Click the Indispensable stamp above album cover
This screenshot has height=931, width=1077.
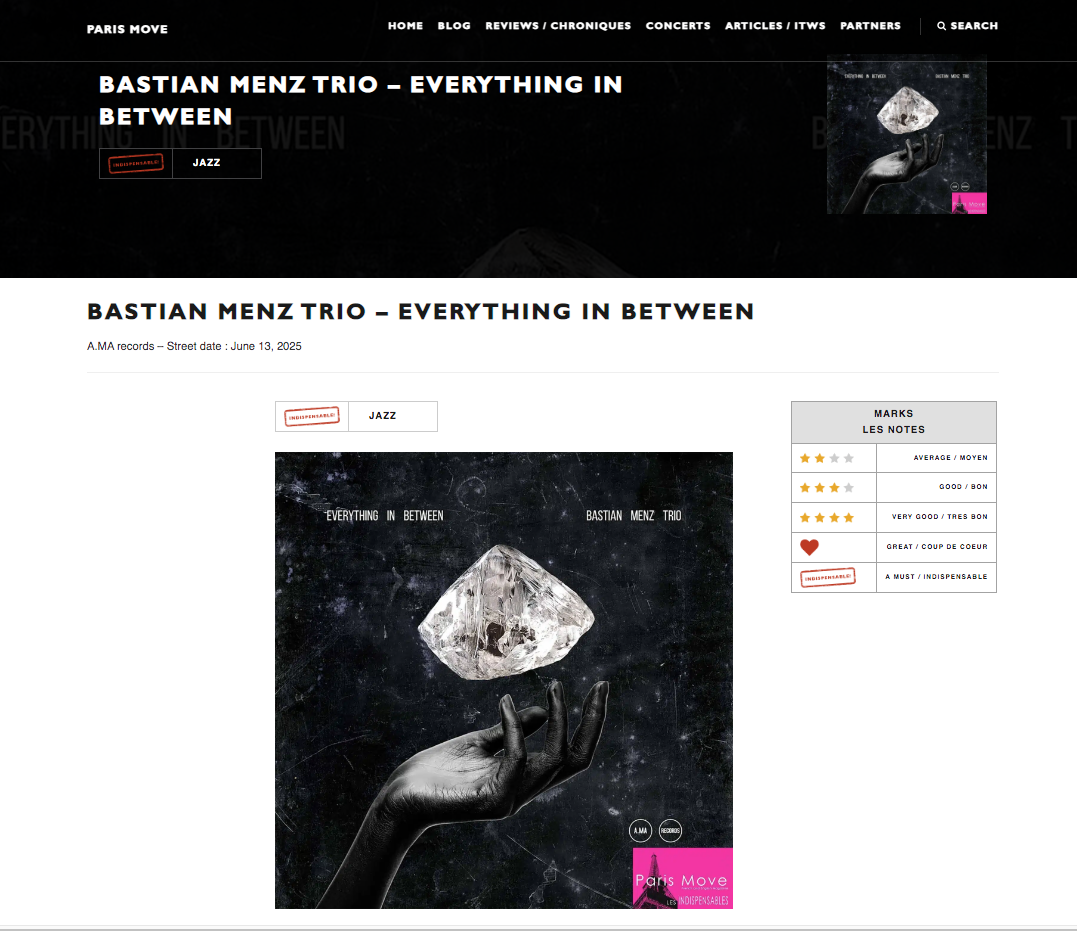click(x=312, y=416)
